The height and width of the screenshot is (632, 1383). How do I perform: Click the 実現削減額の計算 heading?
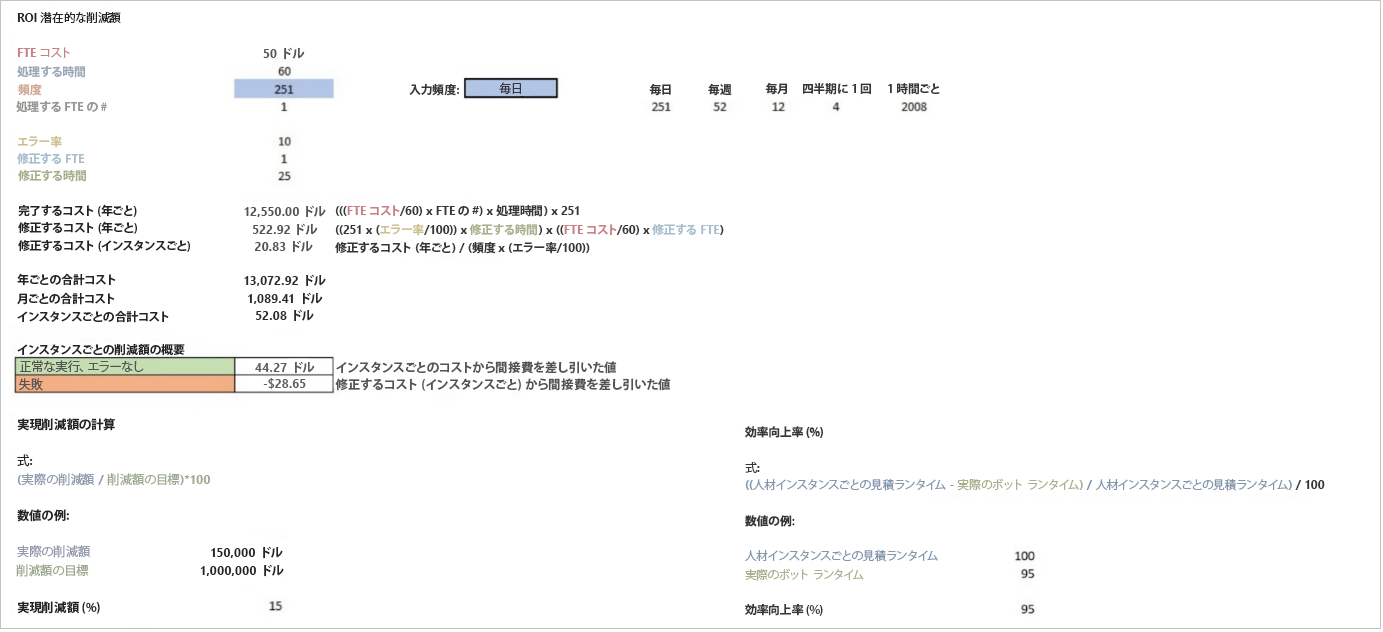(66, 425)
